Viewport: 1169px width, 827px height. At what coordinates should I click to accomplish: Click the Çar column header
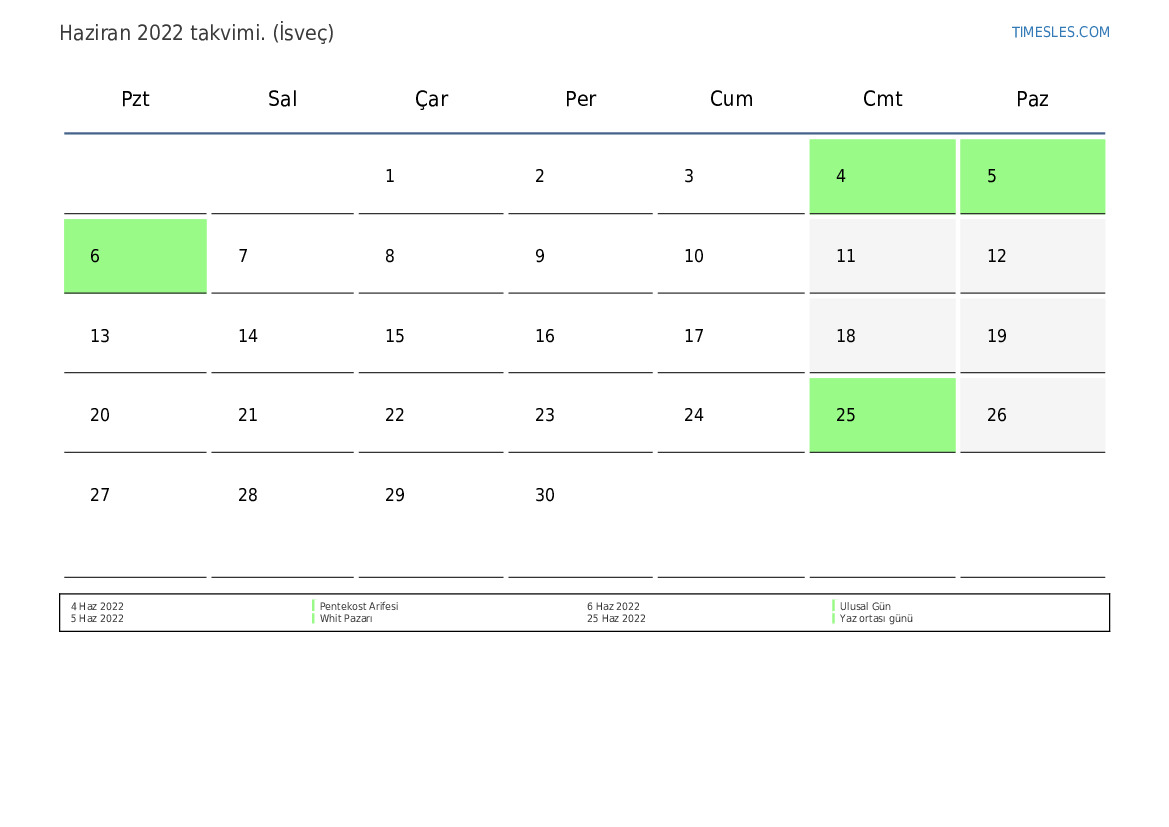click(431, 99)
